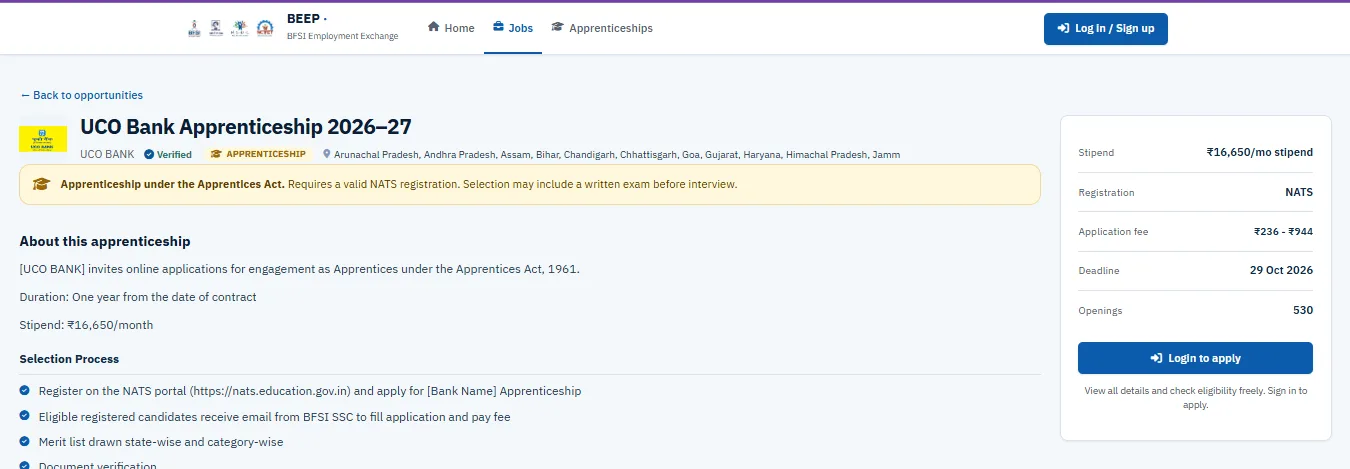
Task: Click the Verified checkmark badge icon
Action: pyautogui.click(x=149, y=154)
